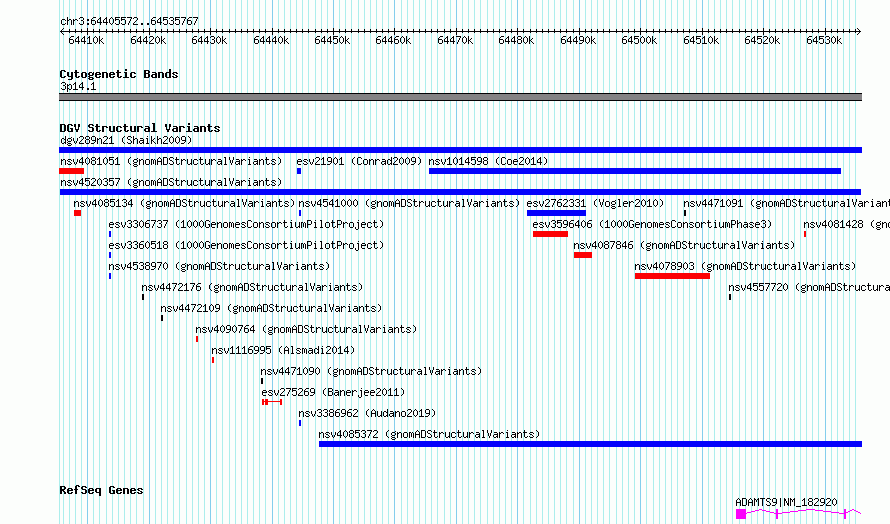Click the nsv4081428 variant label
This screenshot has height=524, width=890.
[846, 224]
